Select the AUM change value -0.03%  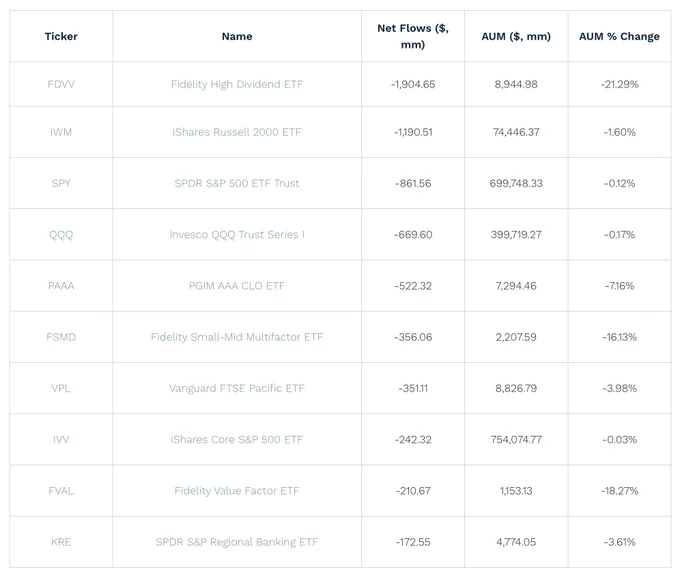619,439
